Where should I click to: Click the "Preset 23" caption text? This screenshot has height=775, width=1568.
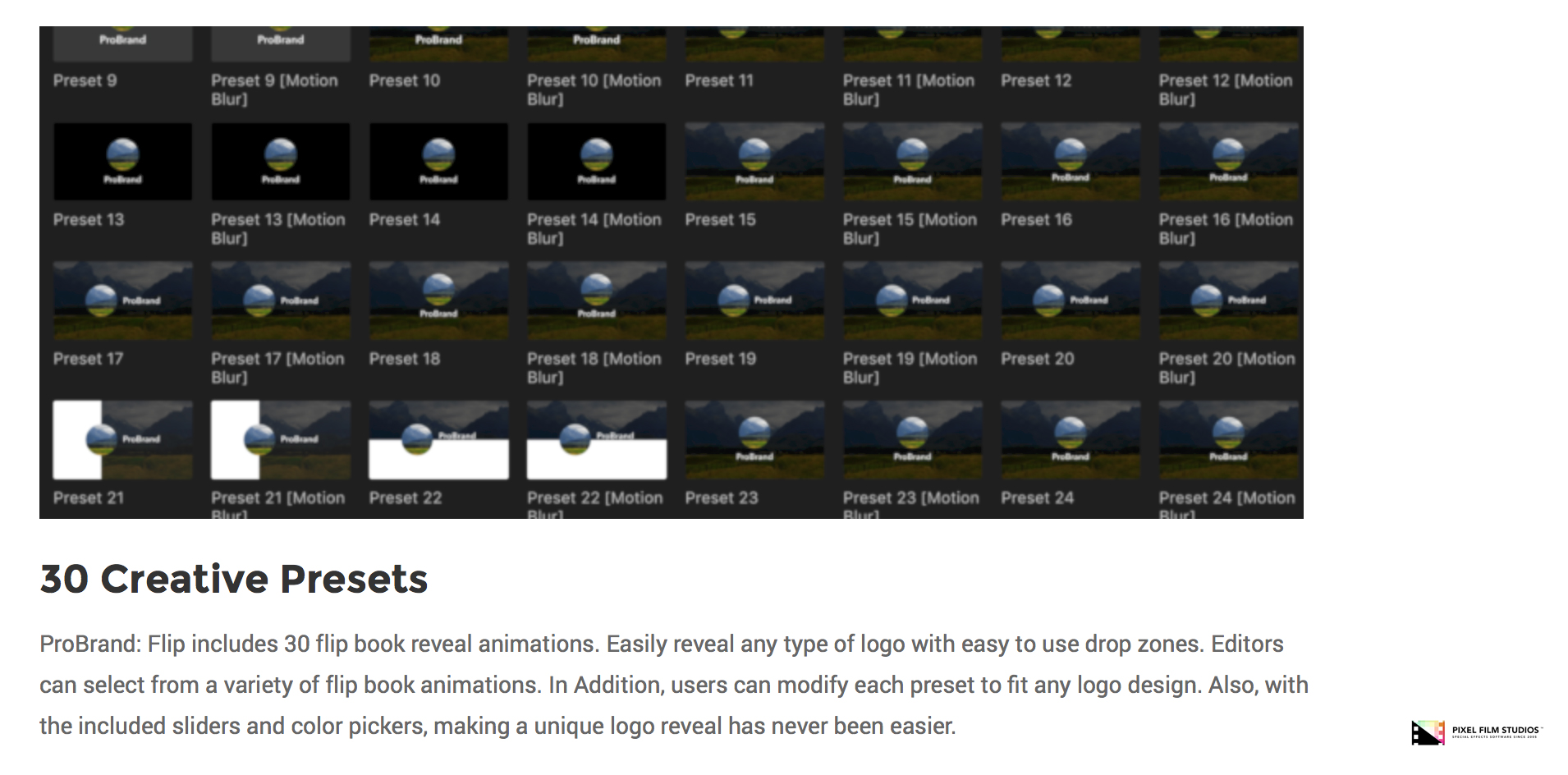click(722, 498)
